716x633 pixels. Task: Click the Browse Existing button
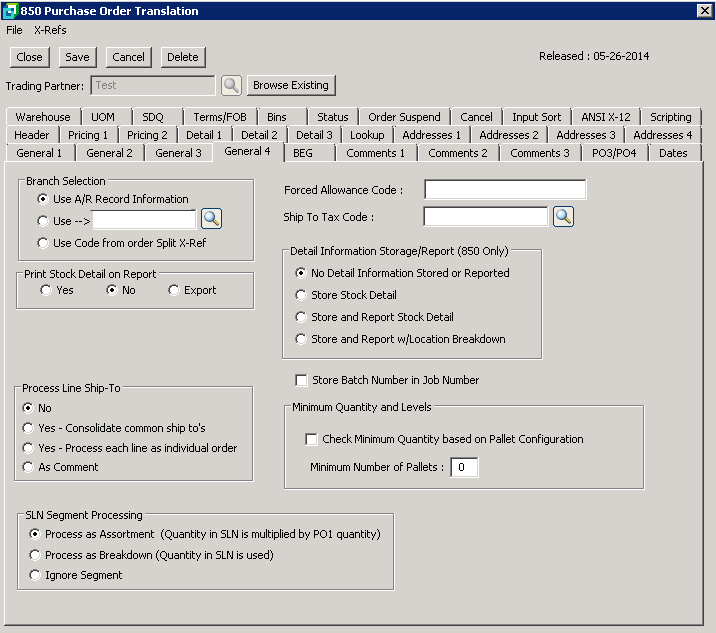(x=291, y=86)
